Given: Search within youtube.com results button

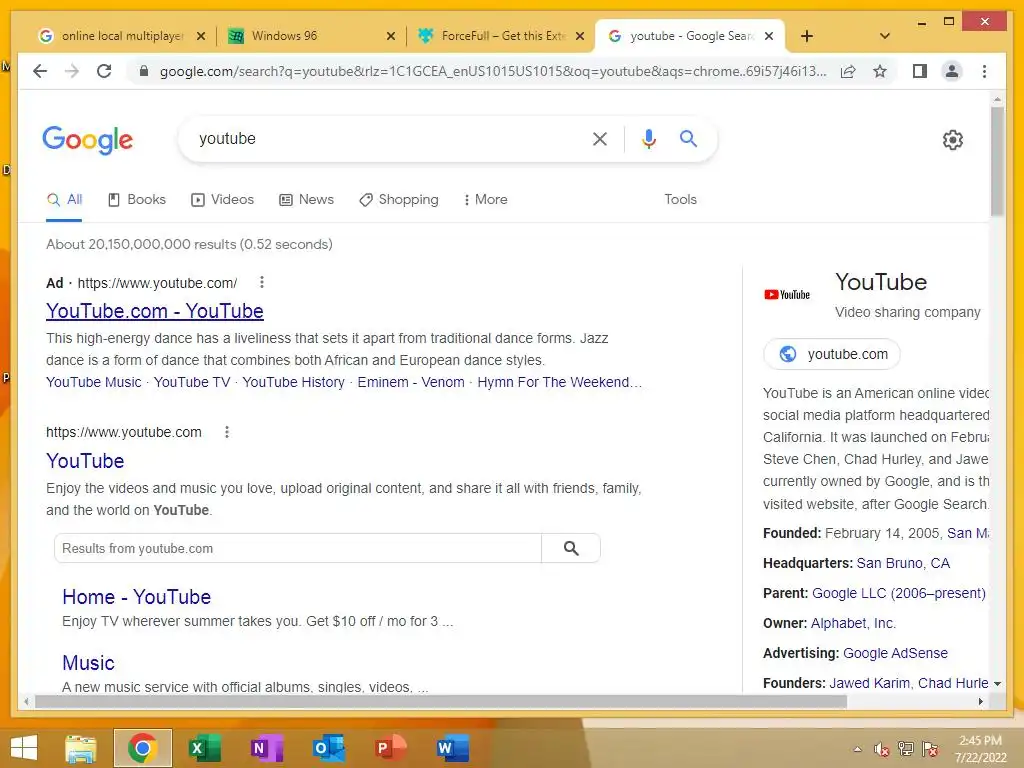Looking at the screenshot, I should coord(571,549).
